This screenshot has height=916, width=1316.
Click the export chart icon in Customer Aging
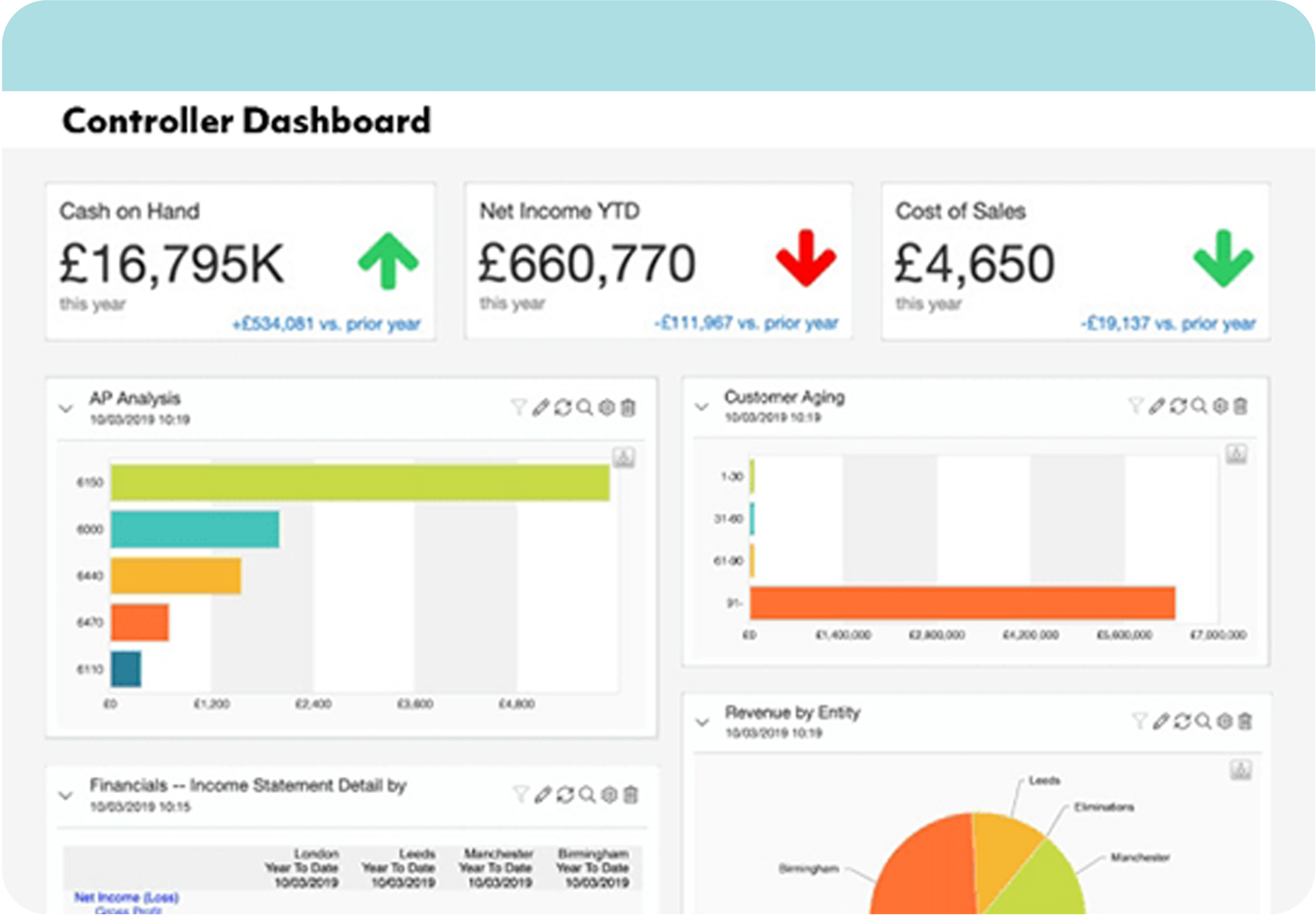pyautogui.click(x=1236, y=454)
